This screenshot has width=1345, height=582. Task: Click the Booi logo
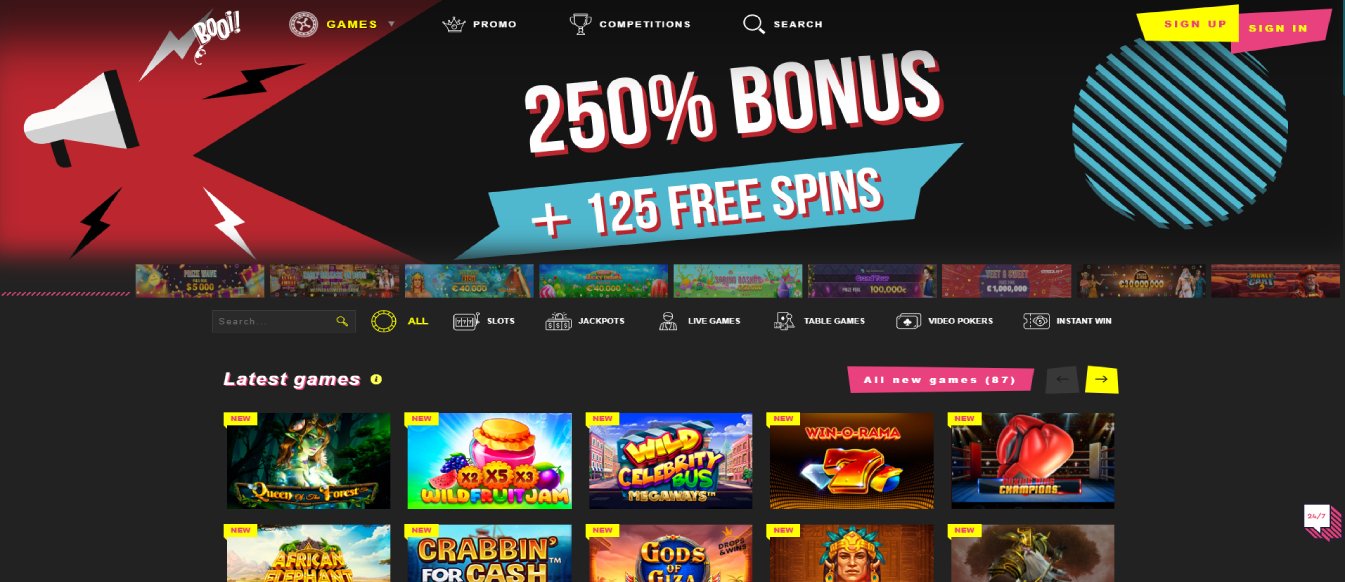point(217,31)
